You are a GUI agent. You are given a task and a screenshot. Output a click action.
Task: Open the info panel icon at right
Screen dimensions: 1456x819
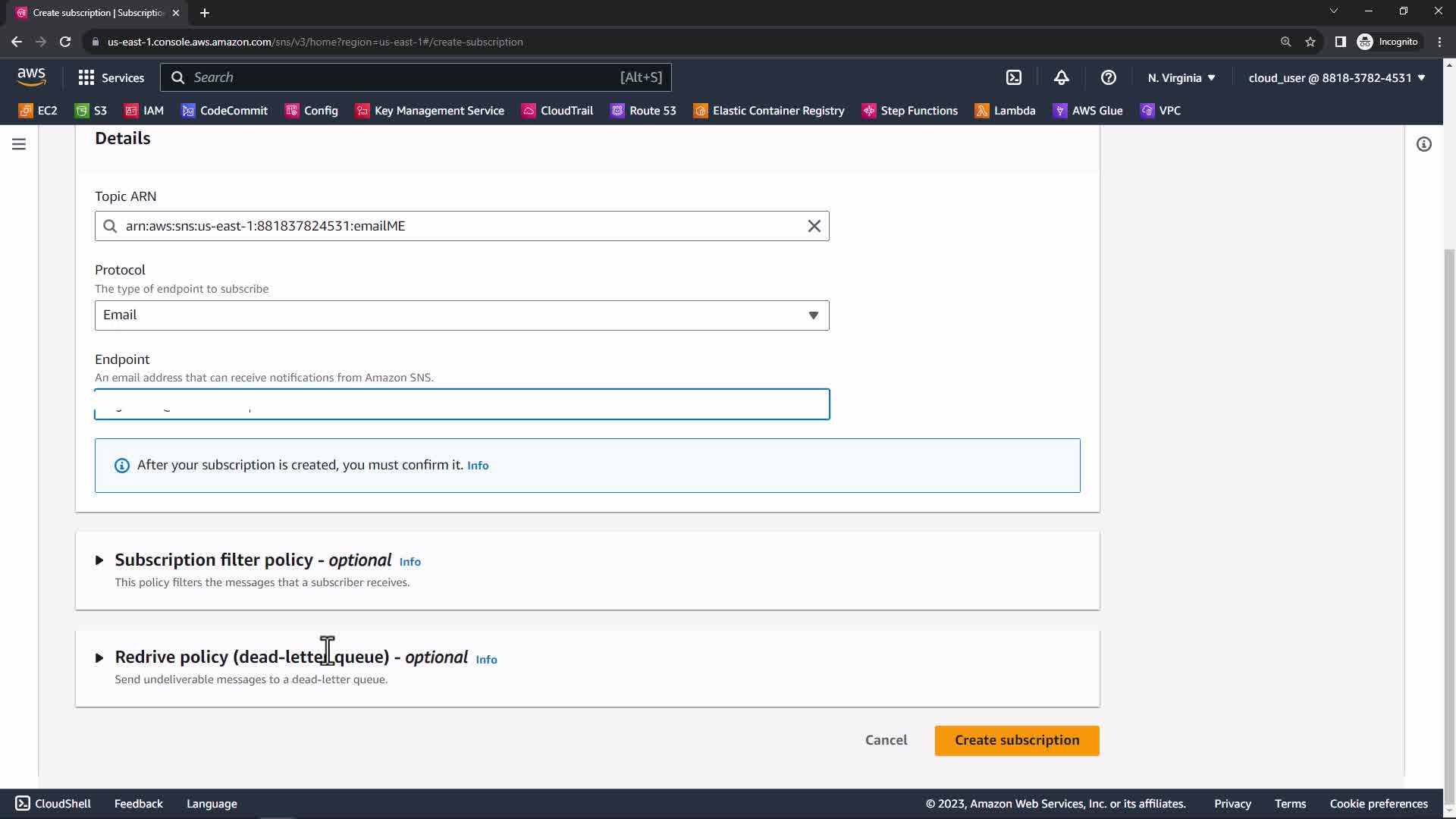pyautogui.click(x=1423, y=144)
